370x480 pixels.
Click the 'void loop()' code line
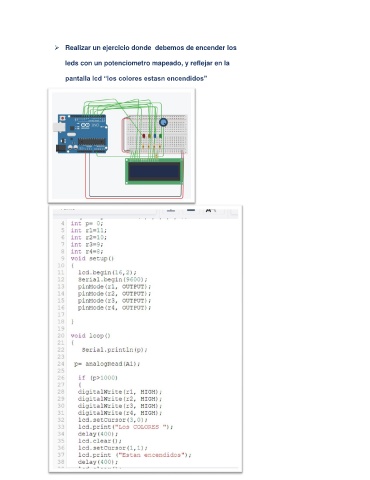[90, 336]
